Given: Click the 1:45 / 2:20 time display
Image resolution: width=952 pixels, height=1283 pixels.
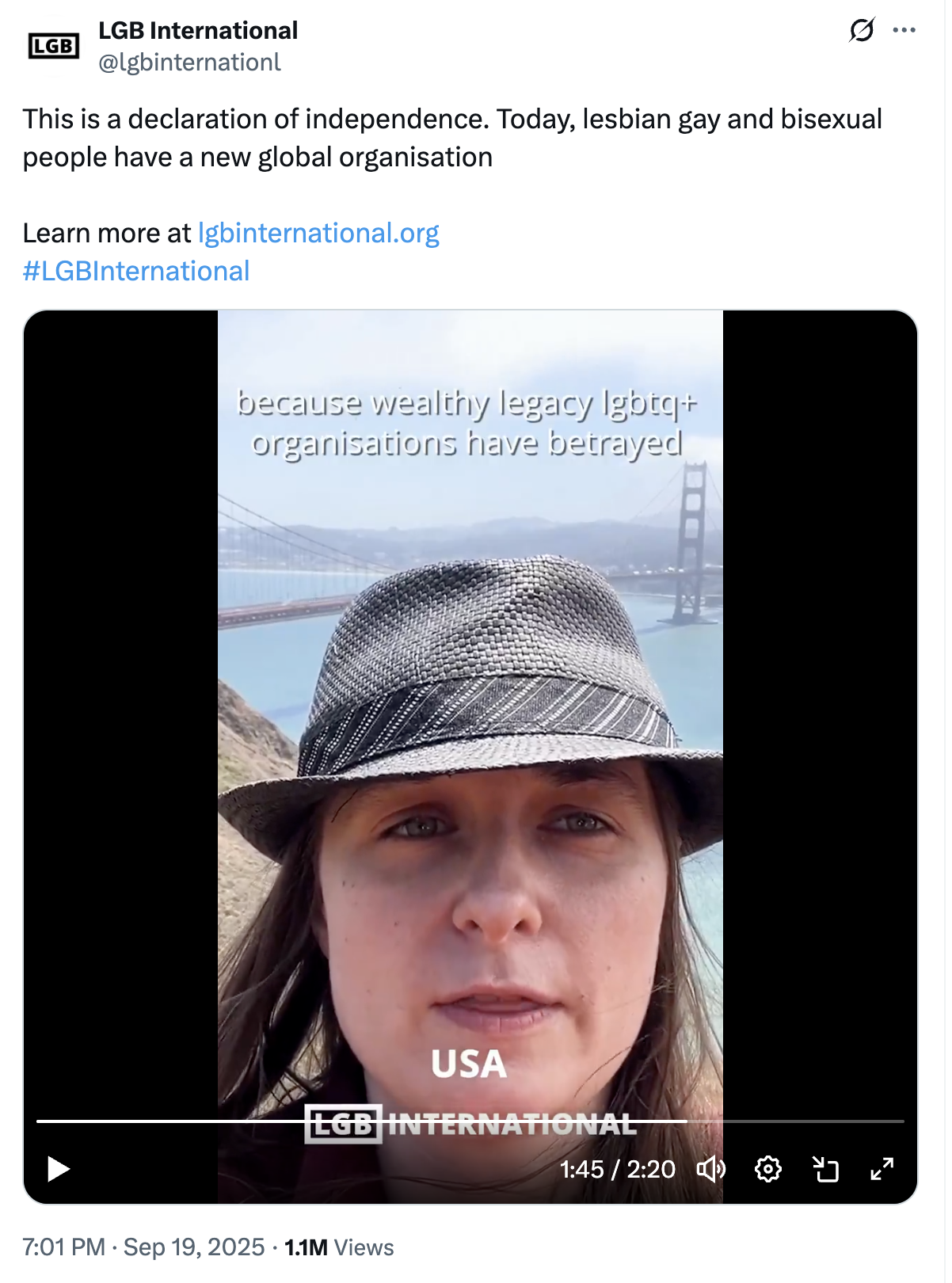Looking at the screenshot, I should point(618,1169).
